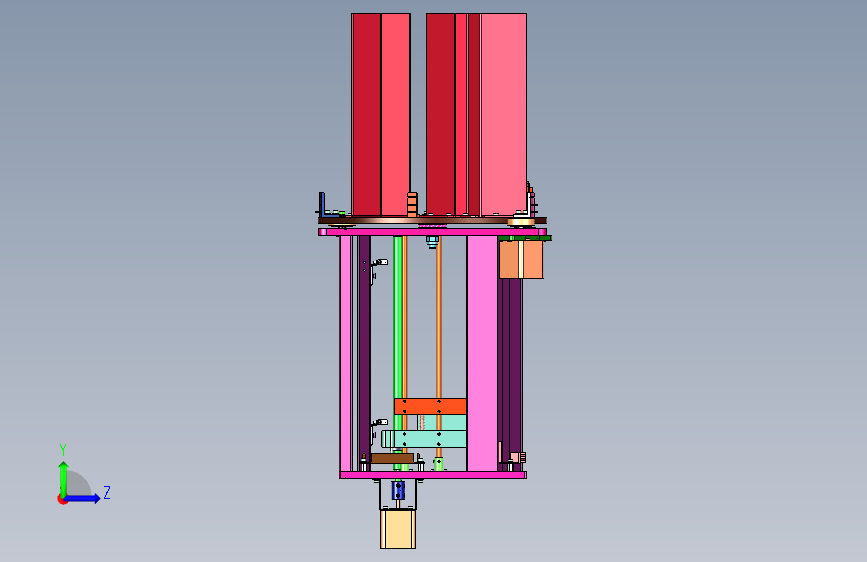867x562 pixels.
Task: Click the green Y axis arrow of the triad
Action: point(64,478)
